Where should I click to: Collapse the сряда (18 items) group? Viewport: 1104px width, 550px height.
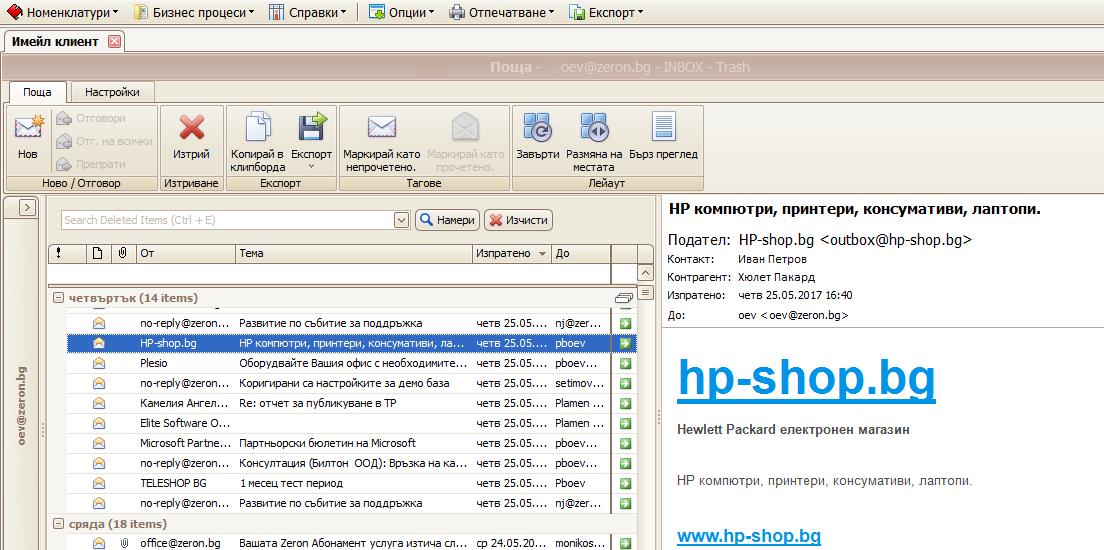tap(58, 524)
